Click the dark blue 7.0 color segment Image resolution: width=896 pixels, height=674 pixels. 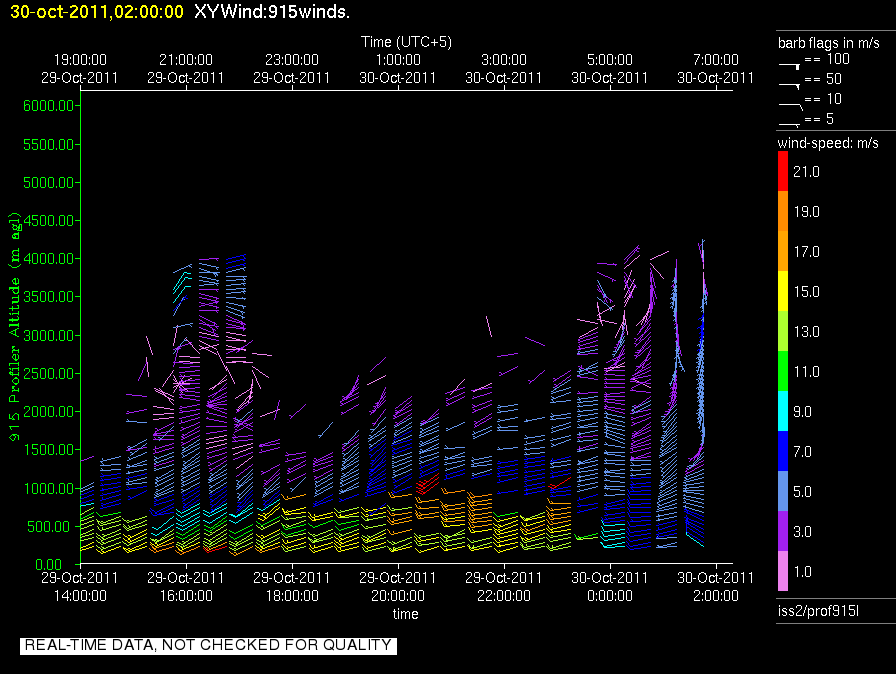783,452
